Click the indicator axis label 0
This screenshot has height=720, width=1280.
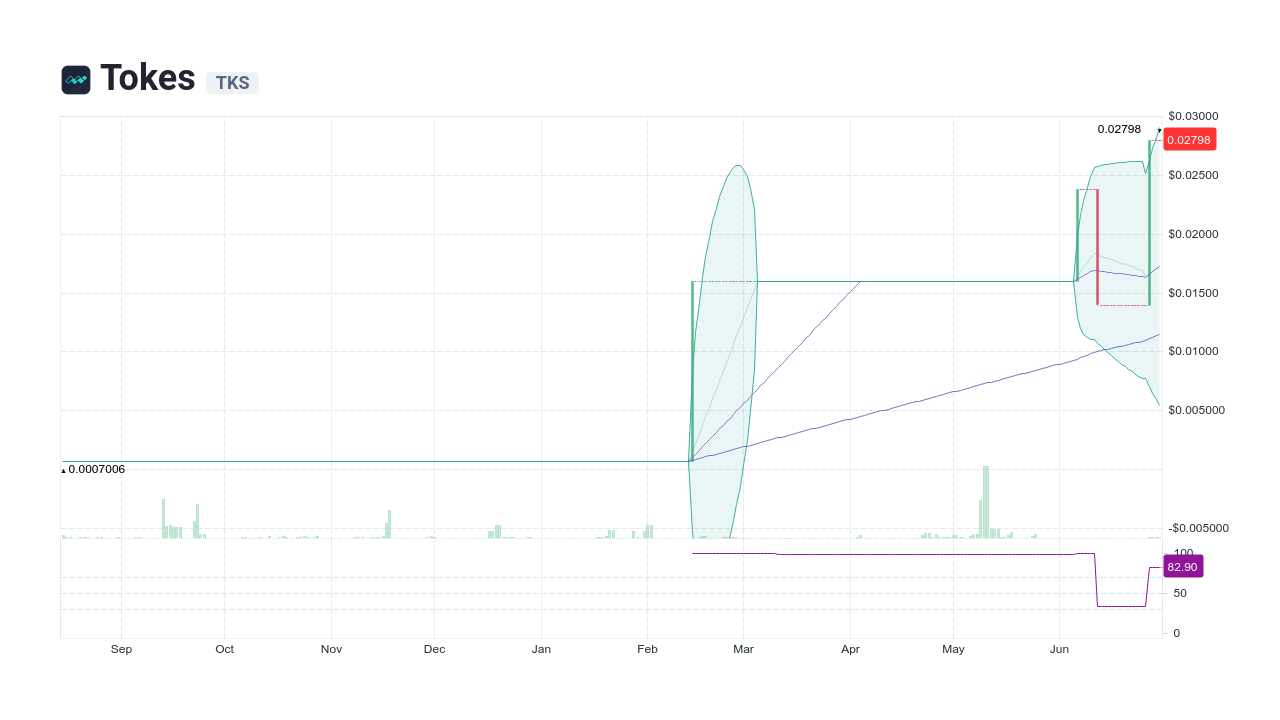pyautogui.click(x=1177, y=633)
